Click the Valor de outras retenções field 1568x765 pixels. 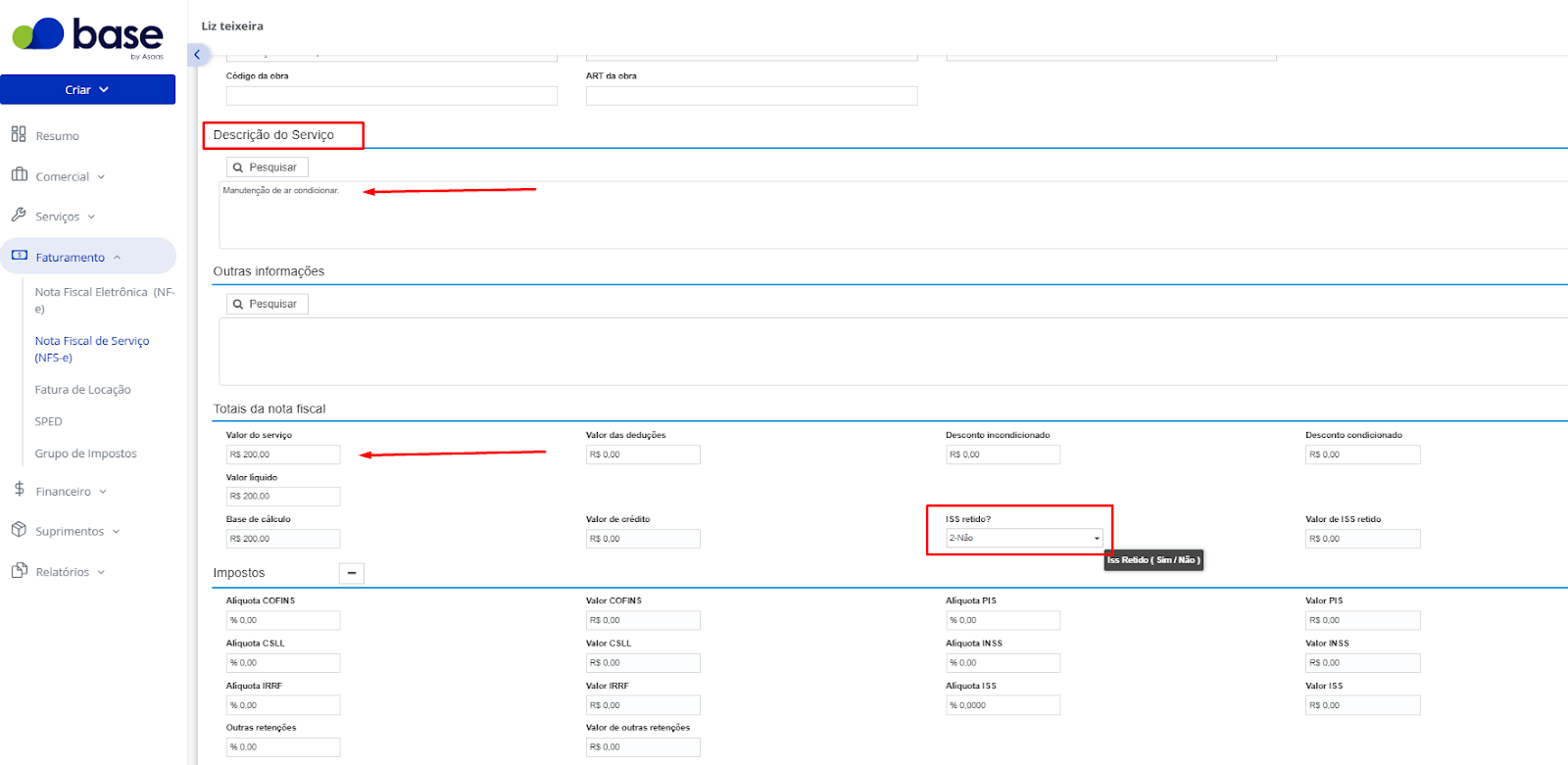643,747
